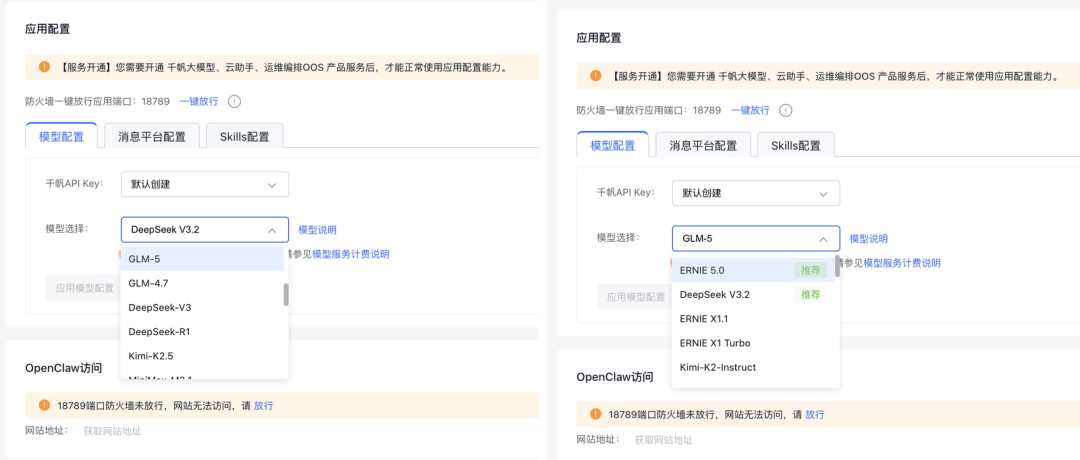
Task: Click info icon beside 一键放行 in left panel
Action: pos(235,101)
